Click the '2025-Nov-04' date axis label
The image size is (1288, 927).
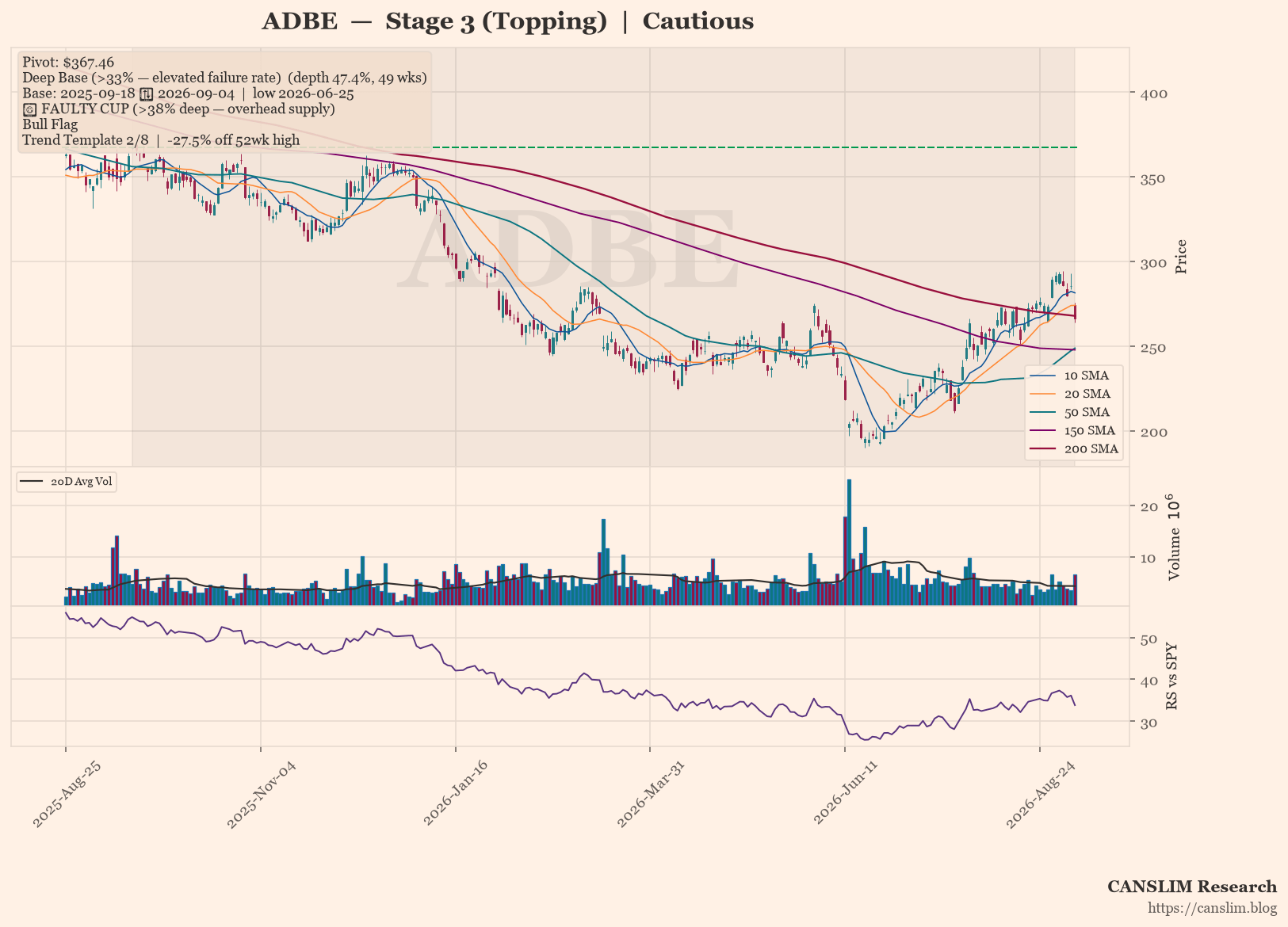(x=262, y=795)
